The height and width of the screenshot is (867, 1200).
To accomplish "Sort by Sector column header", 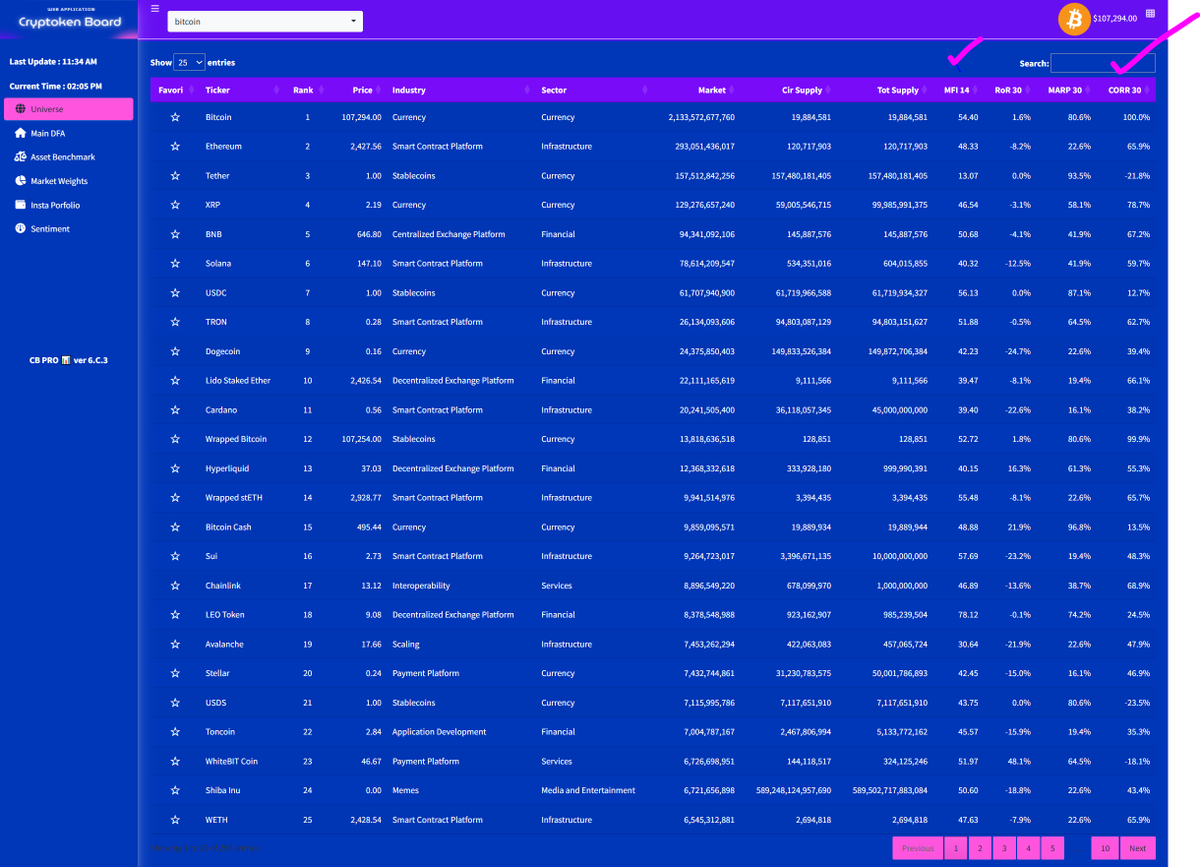I will point(594,90).
